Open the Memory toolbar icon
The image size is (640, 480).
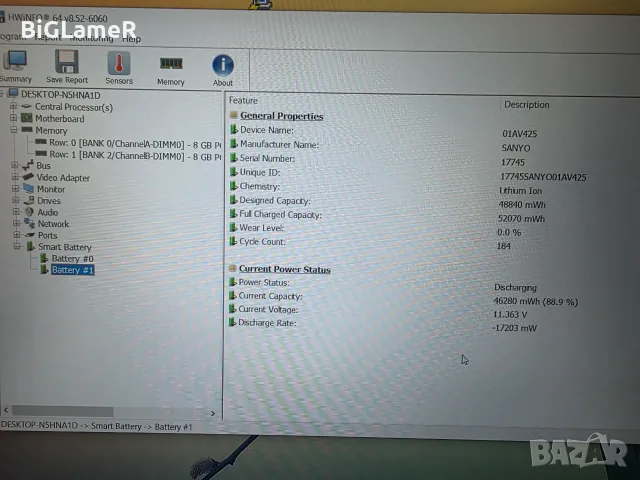pyautogui.click(x=171, y=70)
